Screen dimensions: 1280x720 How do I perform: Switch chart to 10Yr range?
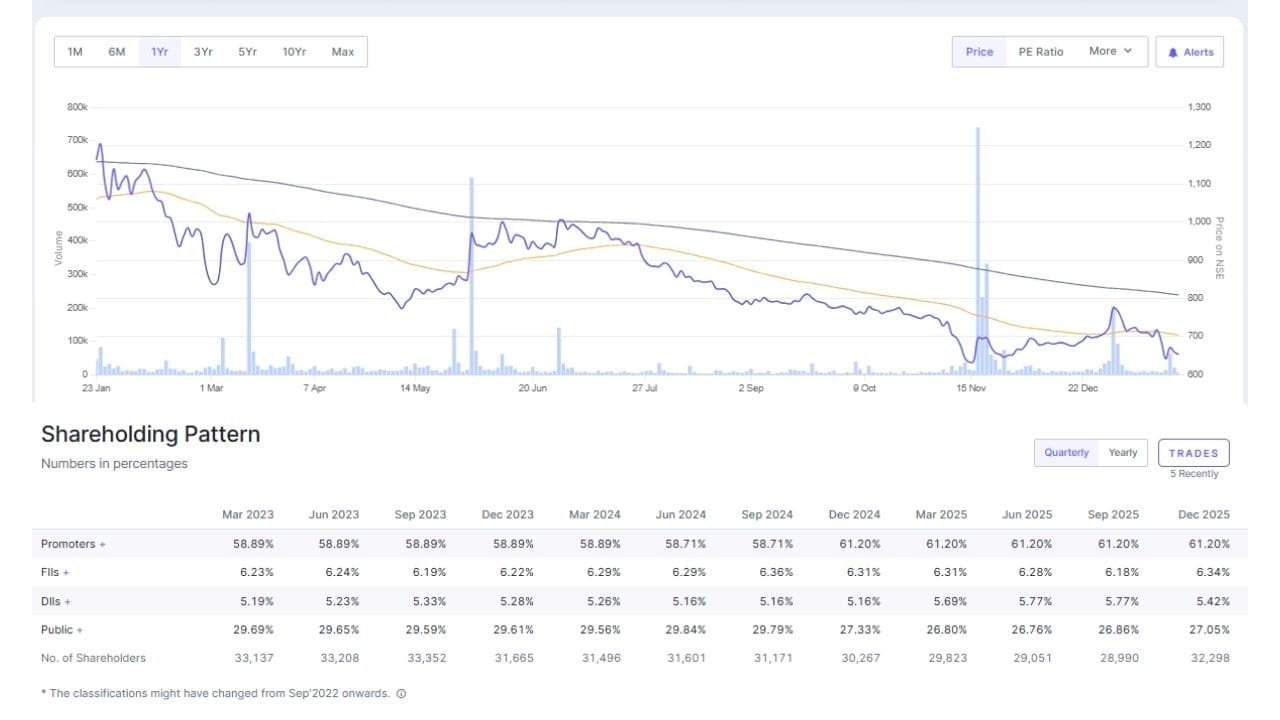pyautogui.click(x=293, y=52)
